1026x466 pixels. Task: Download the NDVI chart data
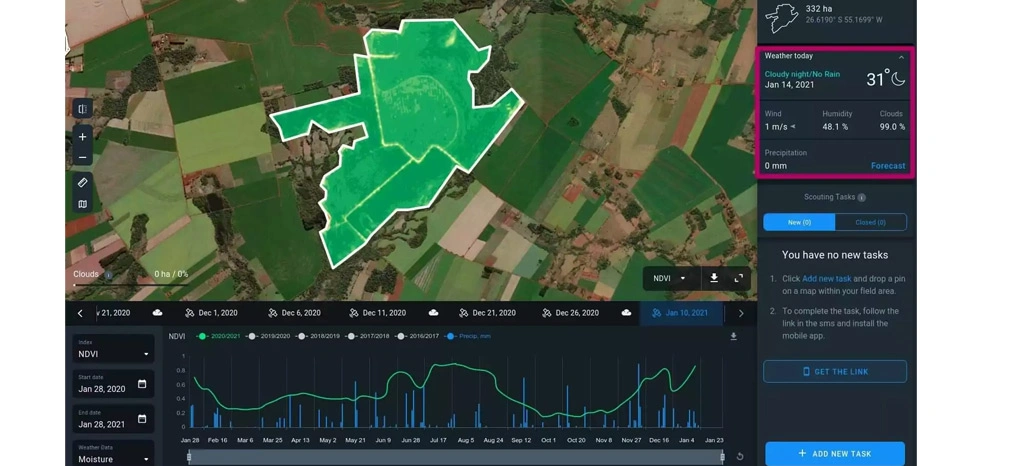[x=734, y=336]
